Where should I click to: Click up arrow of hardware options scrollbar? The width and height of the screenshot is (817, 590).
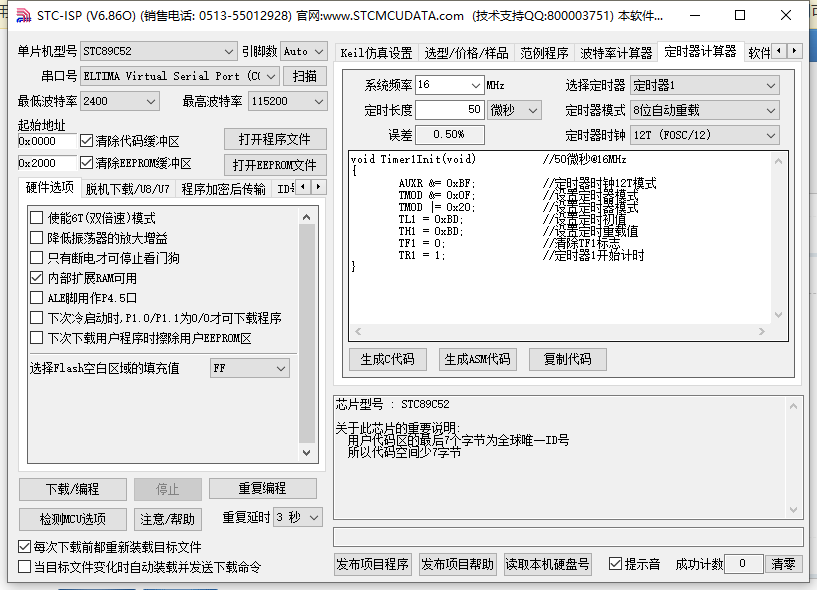tap(306, 217)
